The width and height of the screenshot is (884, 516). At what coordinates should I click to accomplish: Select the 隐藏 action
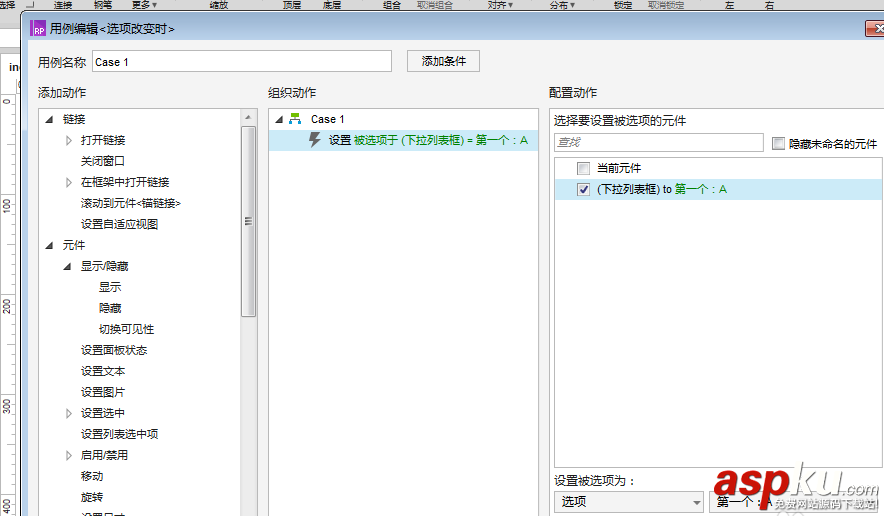(110, 308)
